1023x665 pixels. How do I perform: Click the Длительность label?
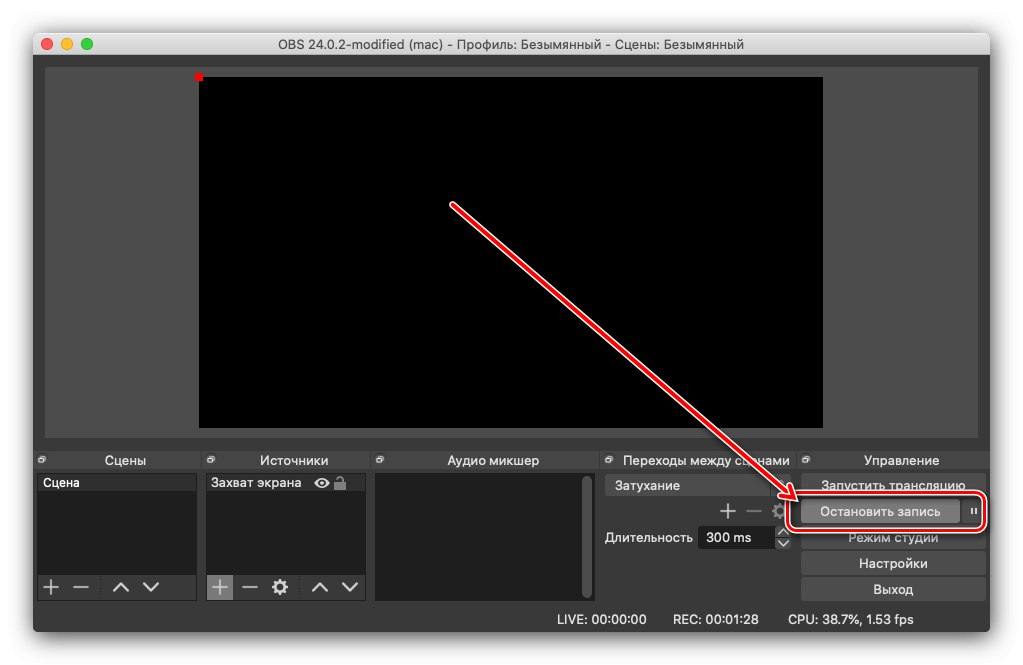point(649,538)
